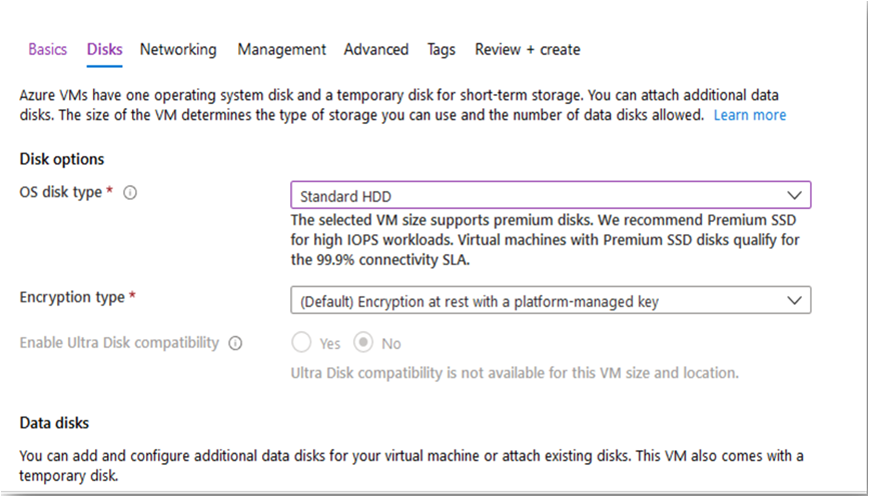This screenshot has height=497, width=869.
Task: Select the Disks tab
Action: [x=104, y=49]
